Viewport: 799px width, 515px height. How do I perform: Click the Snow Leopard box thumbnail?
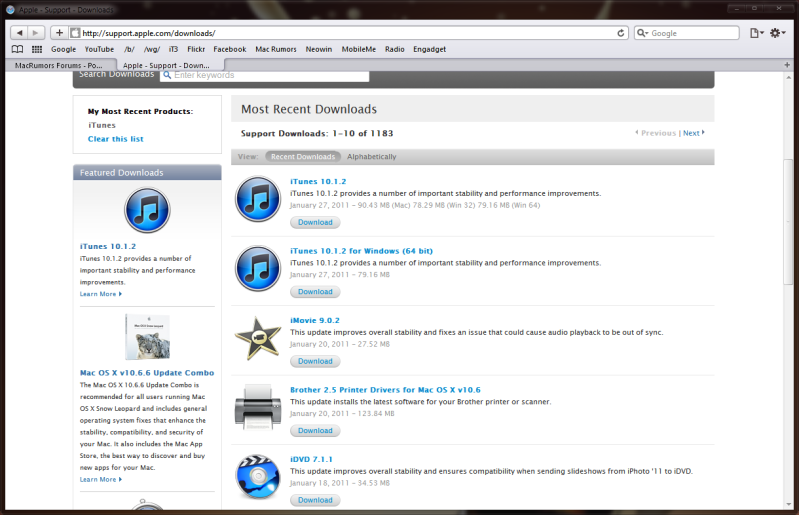pos(148,337)
